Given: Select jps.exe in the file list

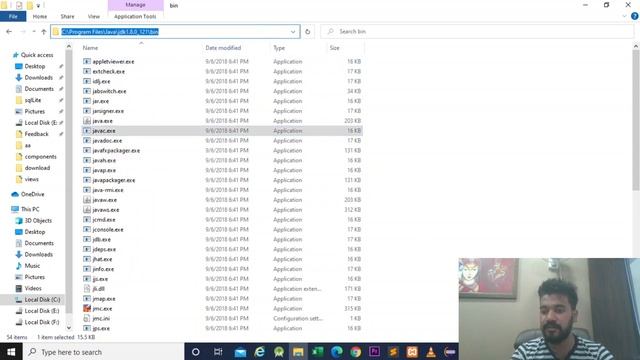Looking at the screenshot, I should (101, 328).
